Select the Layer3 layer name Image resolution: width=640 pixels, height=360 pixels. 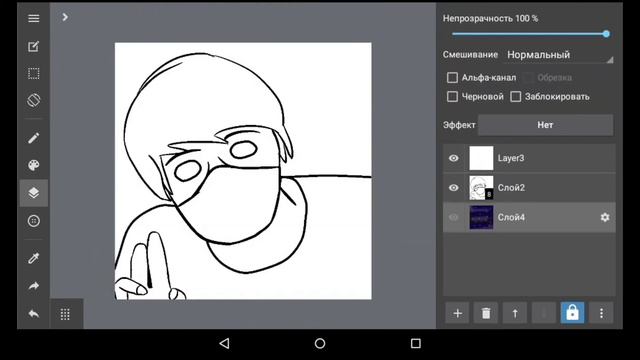pos(511,158)
